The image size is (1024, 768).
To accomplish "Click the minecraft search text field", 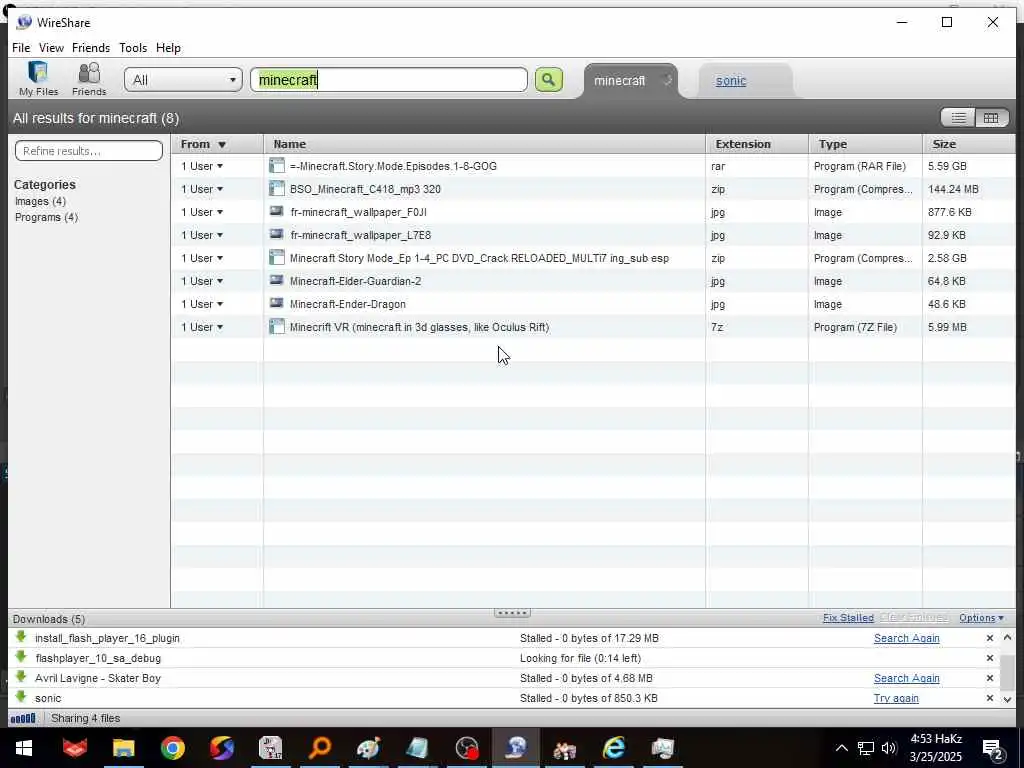I will click(389, 80).
